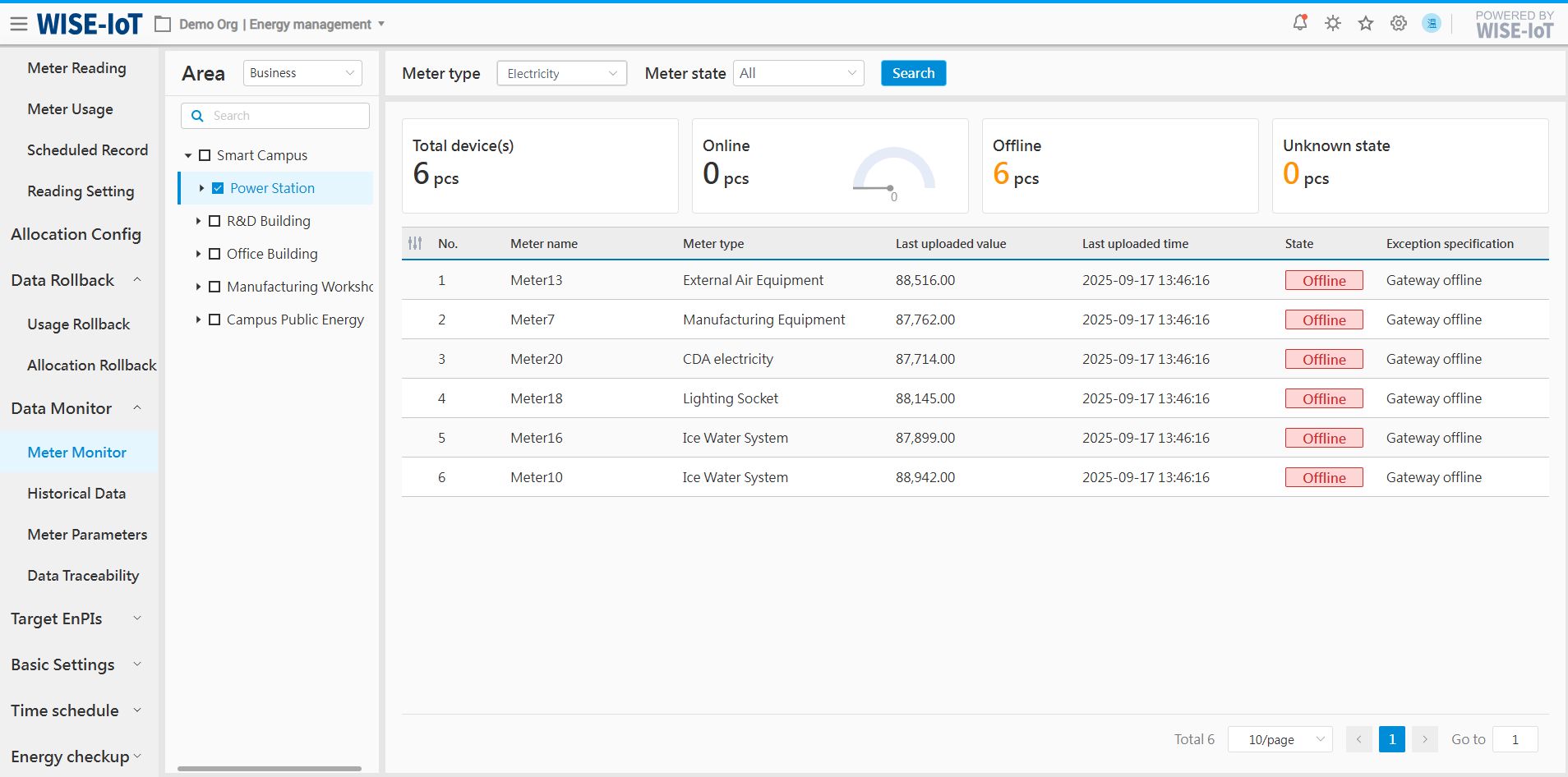Tick the Office Building checkbox

pyautogui.click(x=214, y=254)
